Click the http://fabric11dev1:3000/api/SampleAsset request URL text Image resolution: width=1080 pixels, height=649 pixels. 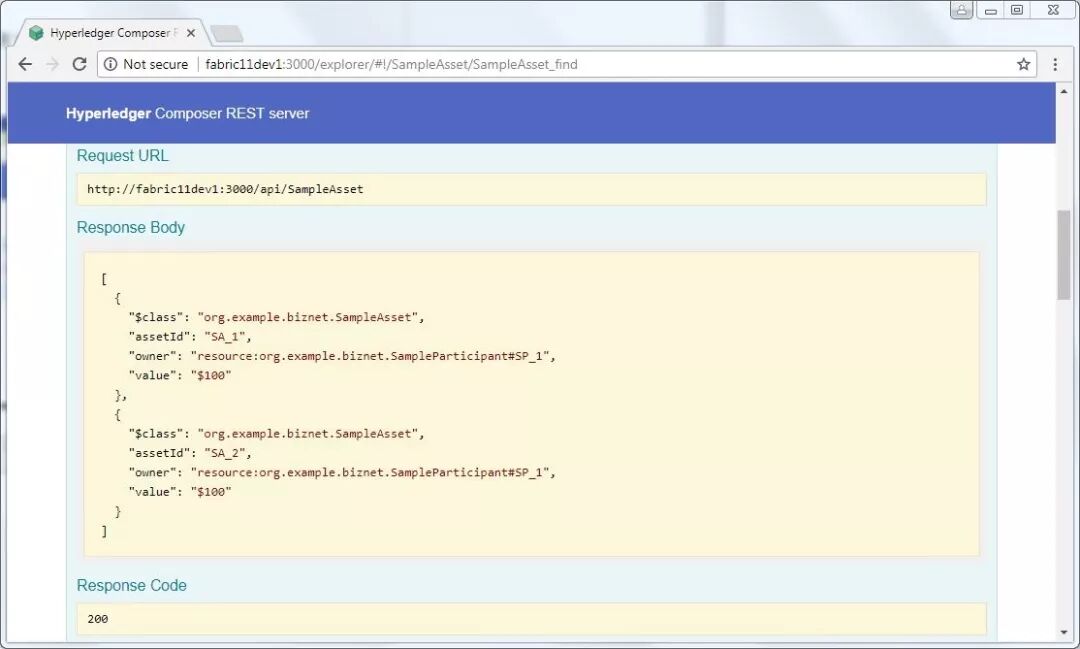(x=225, y=189)
